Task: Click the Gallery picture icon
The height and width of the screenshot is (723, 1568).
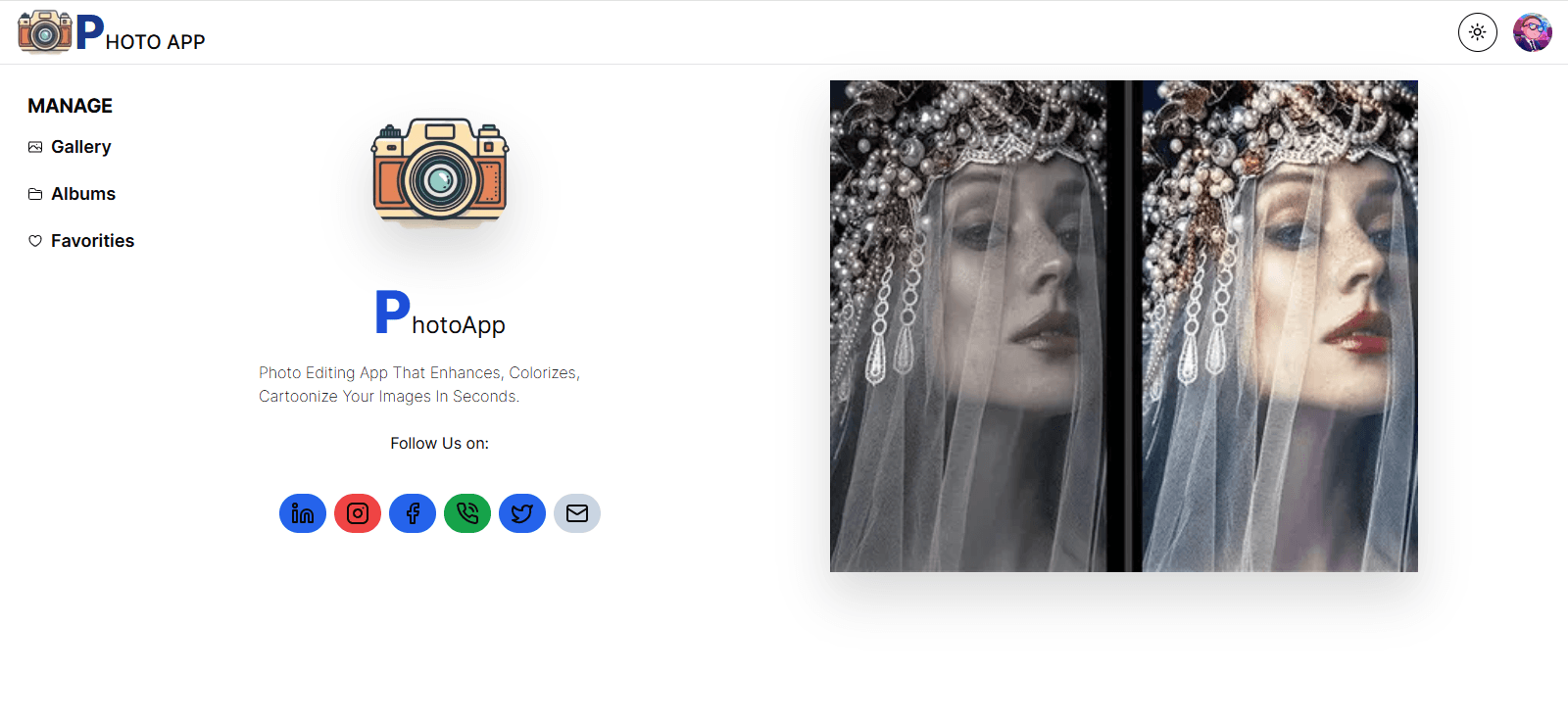Action: [35, 147]
